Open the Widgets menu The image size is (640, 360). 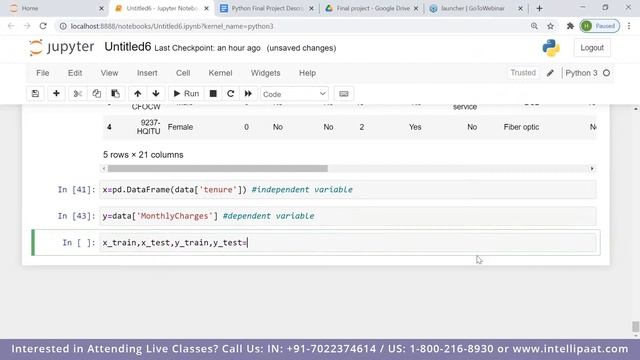[265, 73]
